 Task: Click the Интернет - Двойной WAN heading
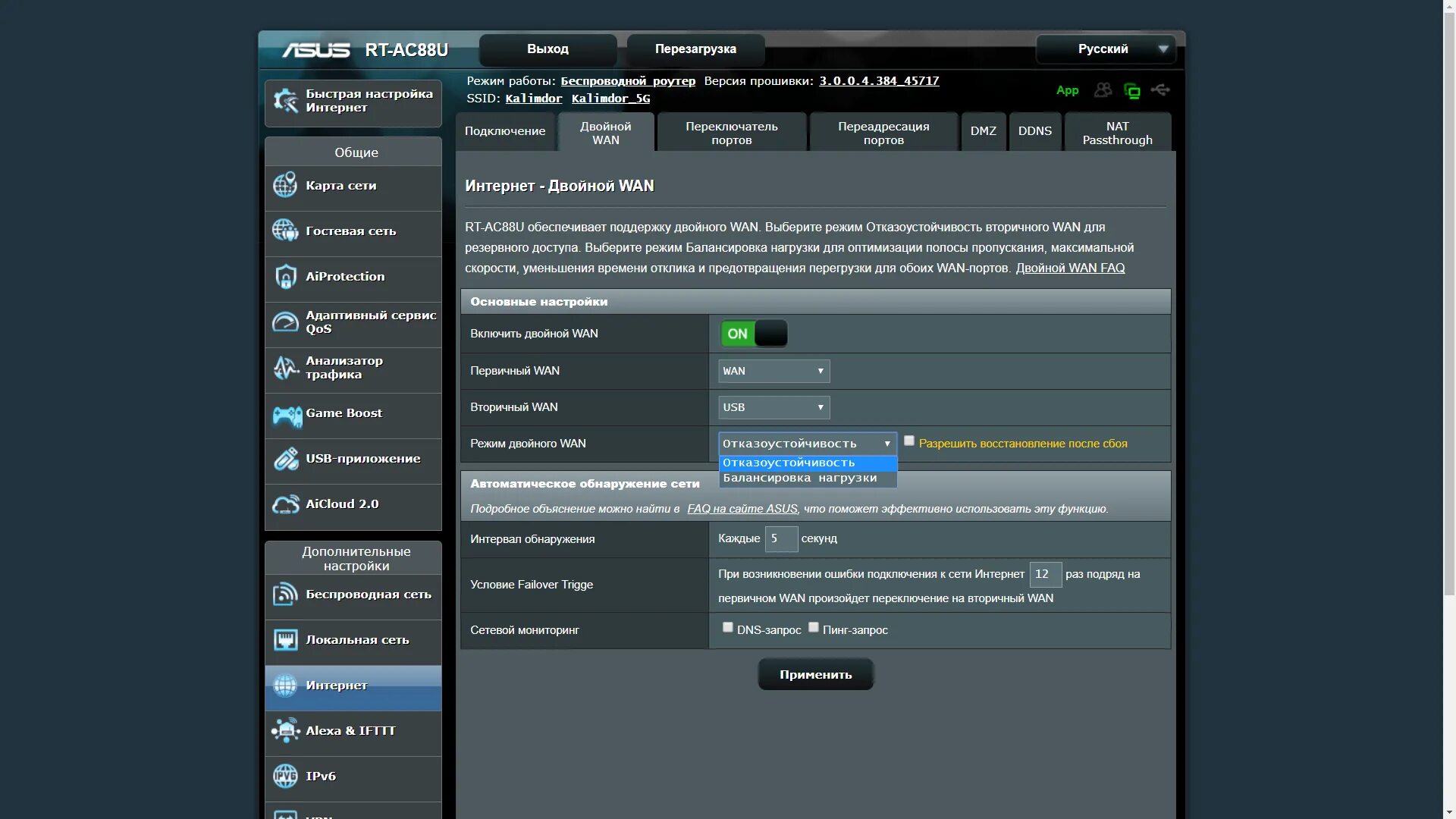click(560, 187)
